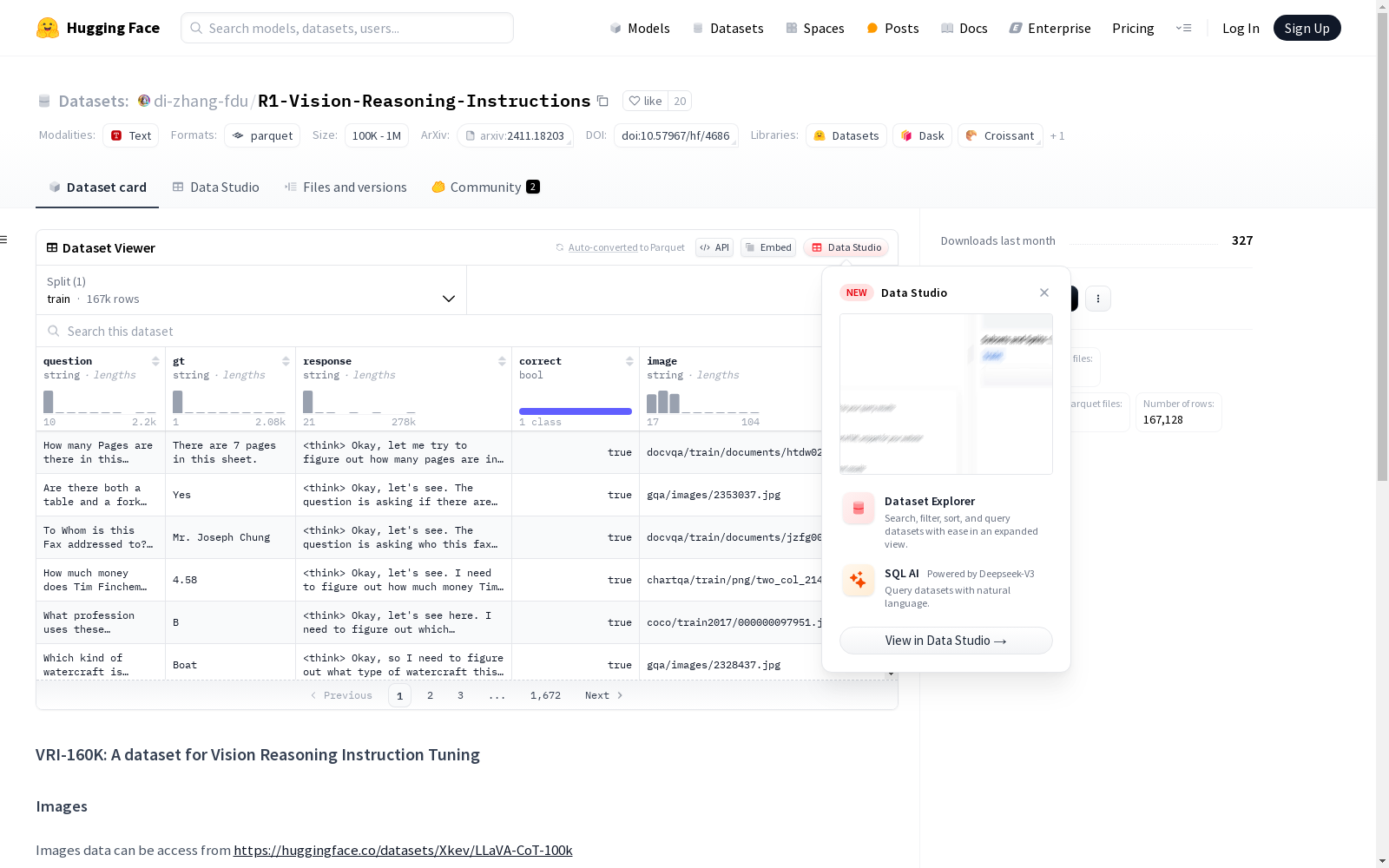The height and width of the screenshot is (868, 1389).
Task: Select the 100K - 1M size tag
Action: (377, 135)
